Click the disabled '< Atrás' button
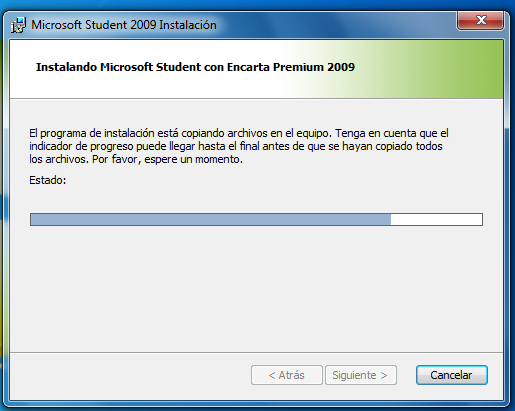This screenshot has width=515, height=411. (287, 375)
